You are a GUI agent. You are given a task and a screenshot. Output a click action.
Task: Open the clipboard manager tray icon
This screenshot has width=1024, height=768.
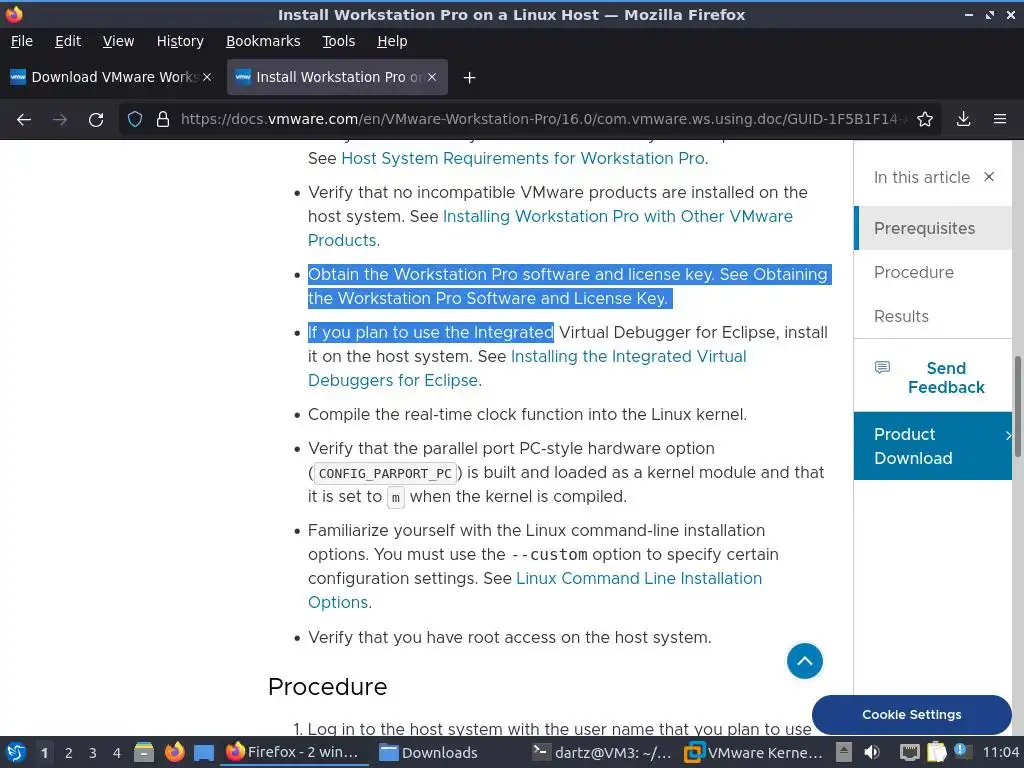936,752
